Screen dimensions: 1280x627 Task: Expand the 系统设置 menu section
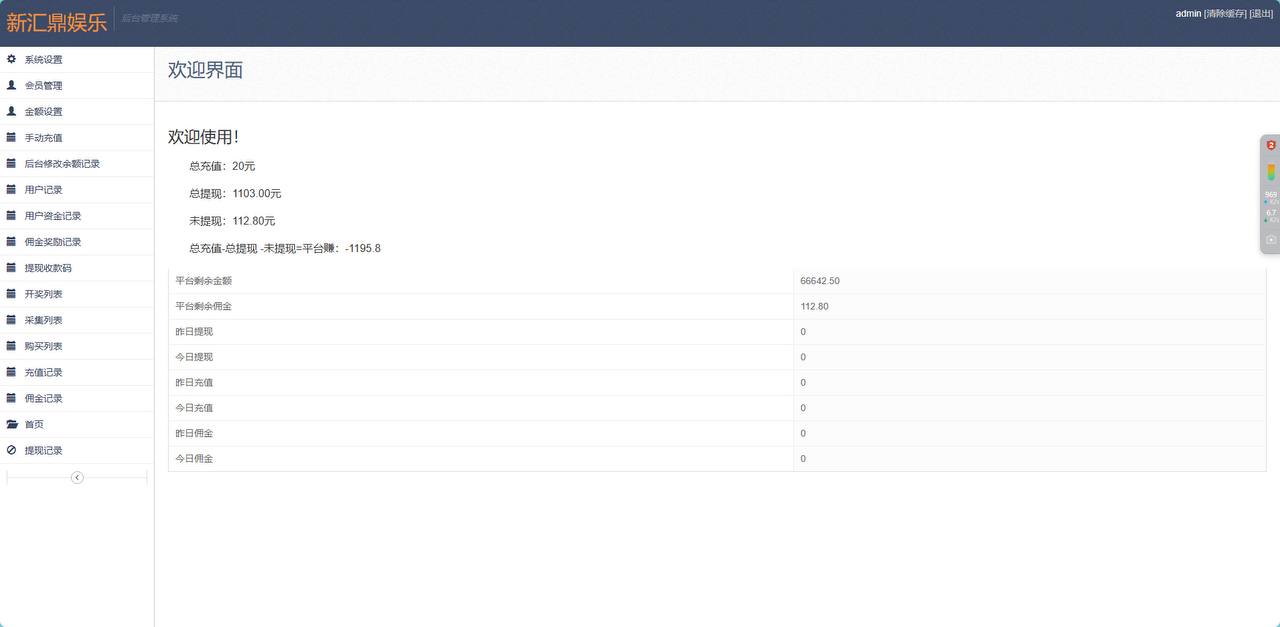[x=44, y=60]
